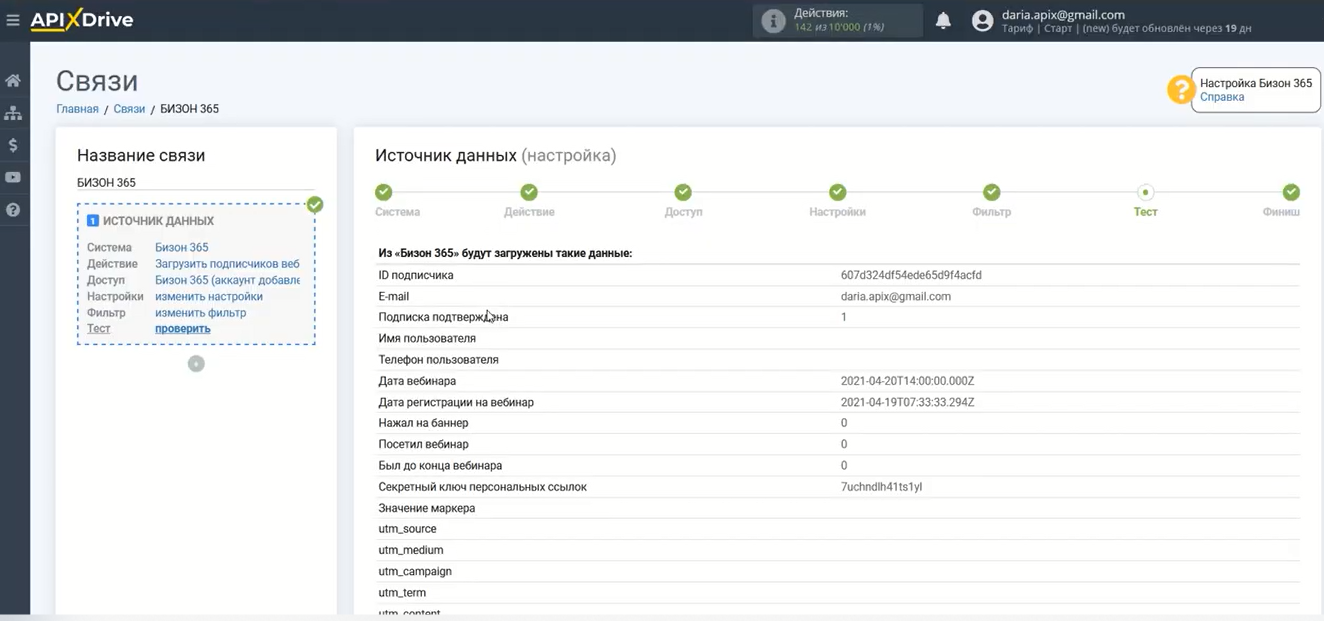Viewport: 1324px width, 621px height.
Task: Click the Бизон 365 (аккаунт) access link
Action: (x=227, y=280)
